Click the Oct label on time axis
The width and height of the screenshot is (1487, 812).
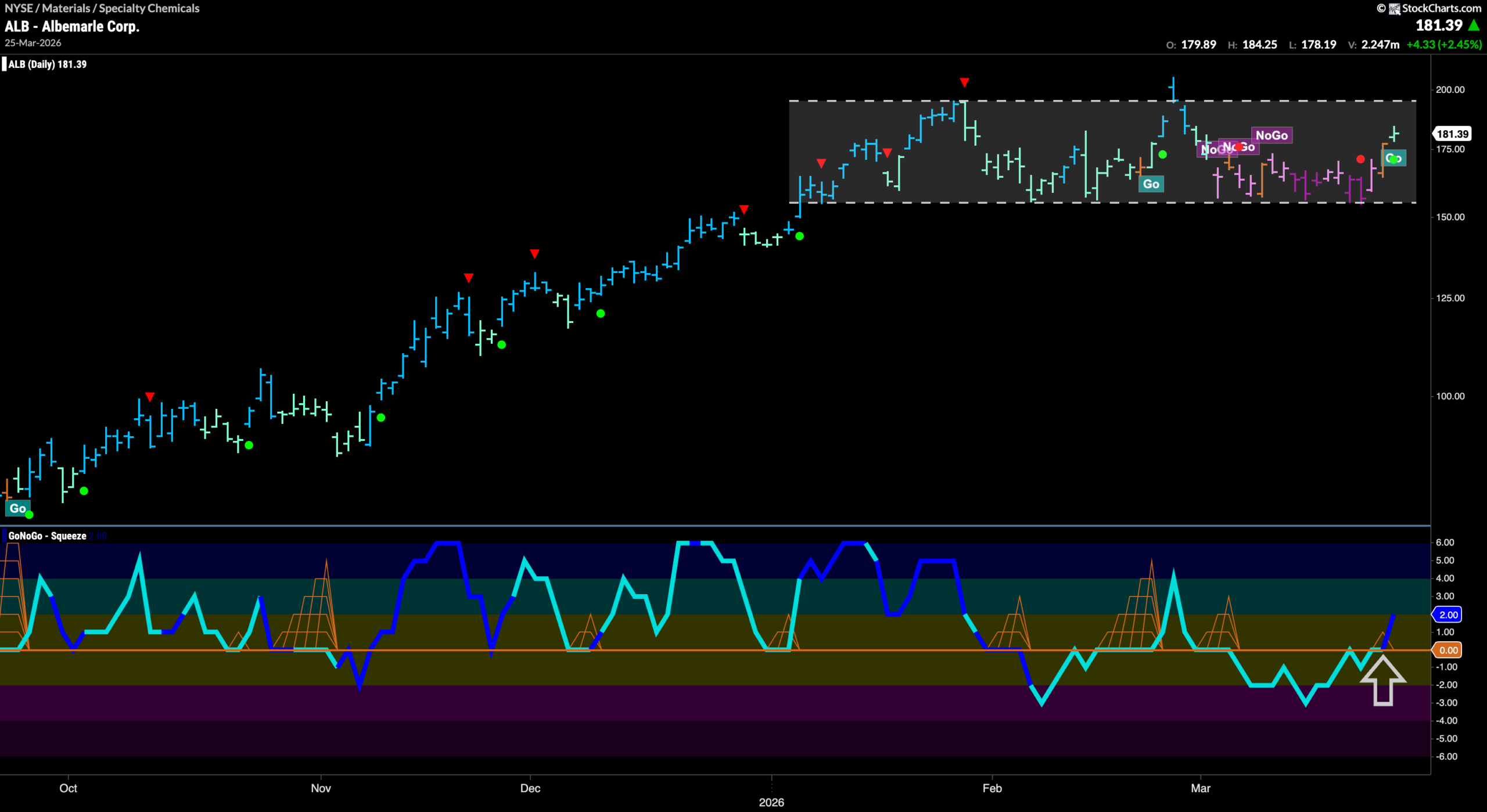click(x=68, y=788)
